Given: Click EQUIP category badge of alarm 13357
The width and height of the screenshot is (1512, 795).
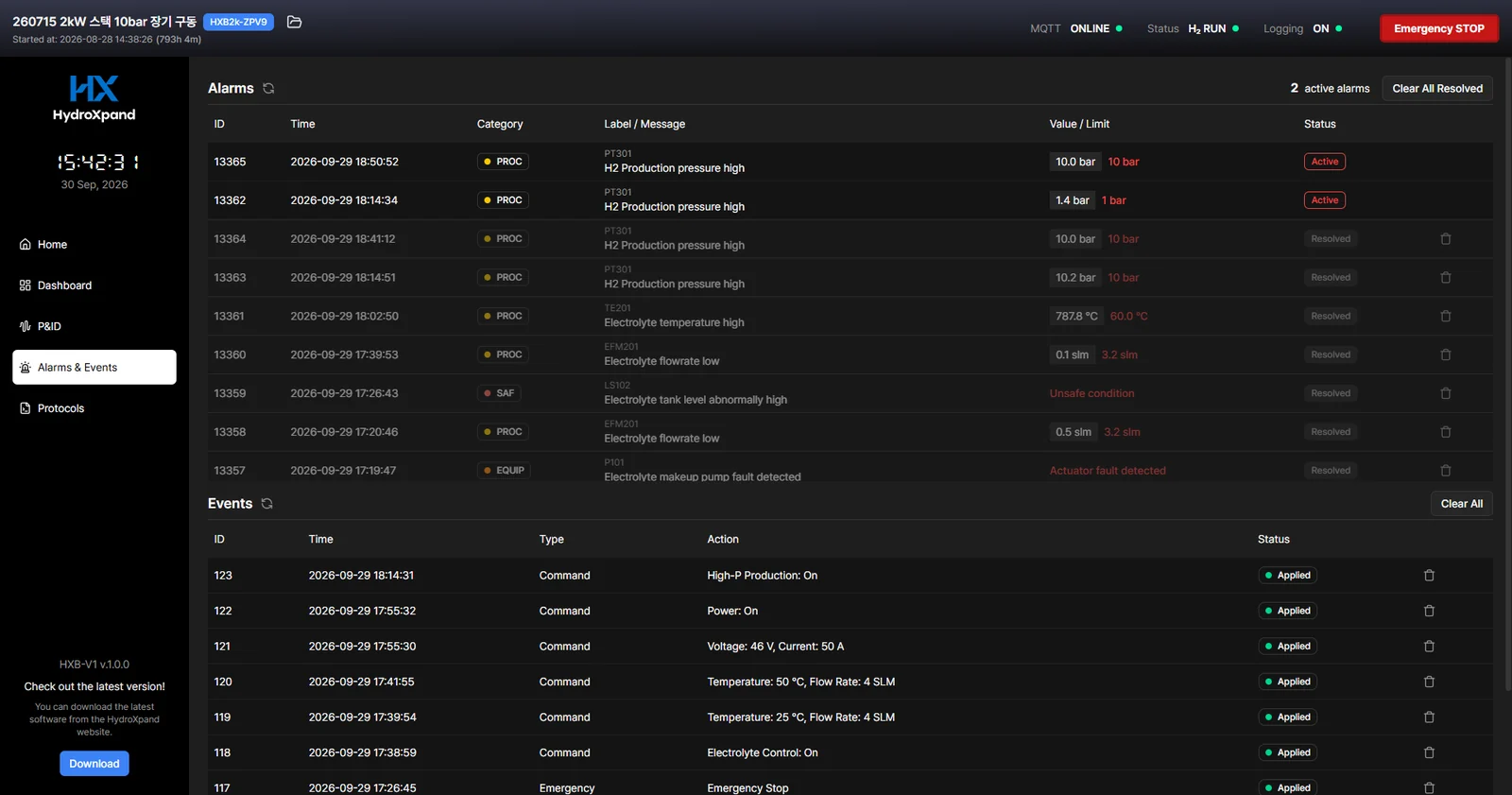Looking at the screenshot, I should point(504,471).
